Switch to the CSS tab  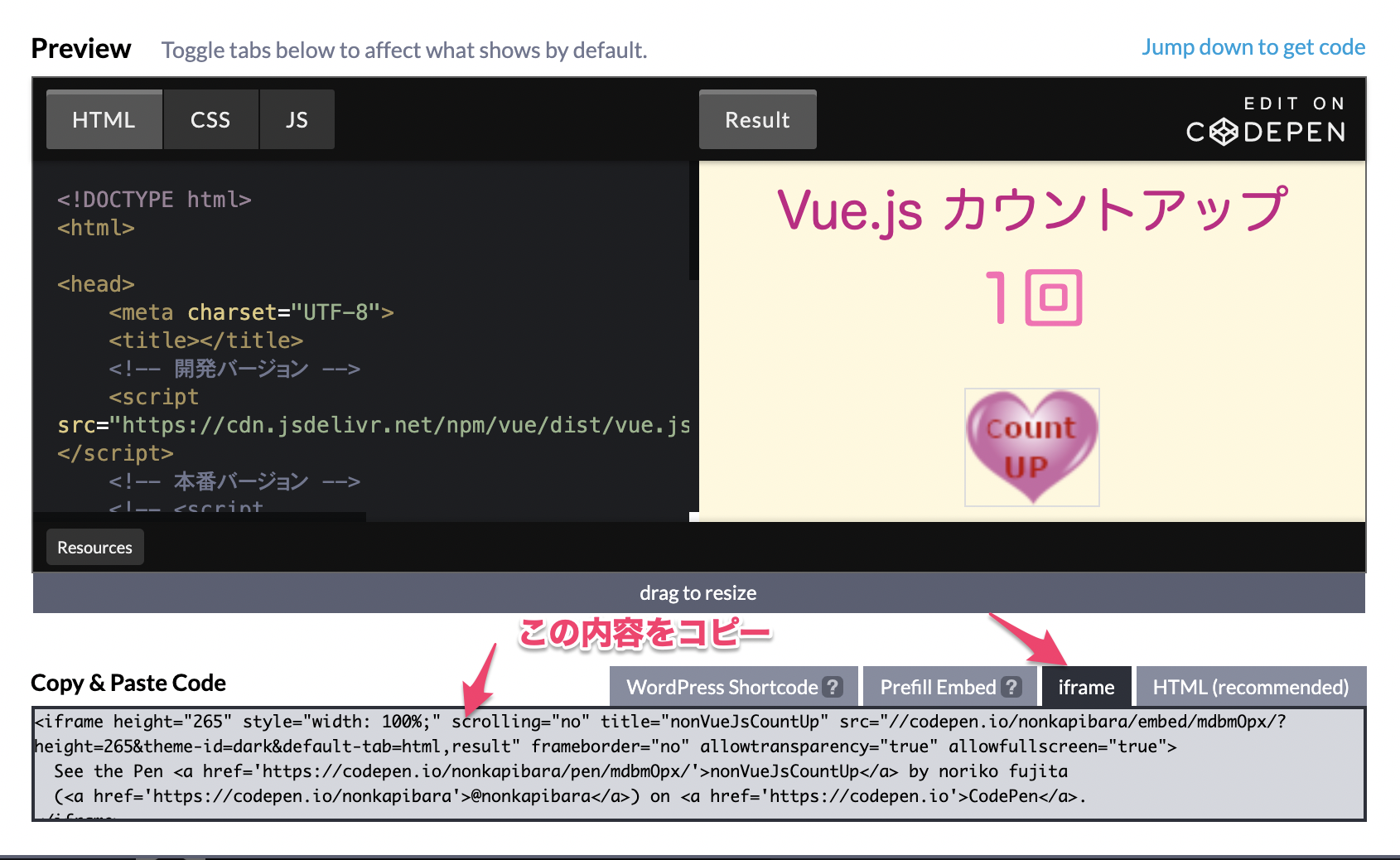click(x=210, y=119)
